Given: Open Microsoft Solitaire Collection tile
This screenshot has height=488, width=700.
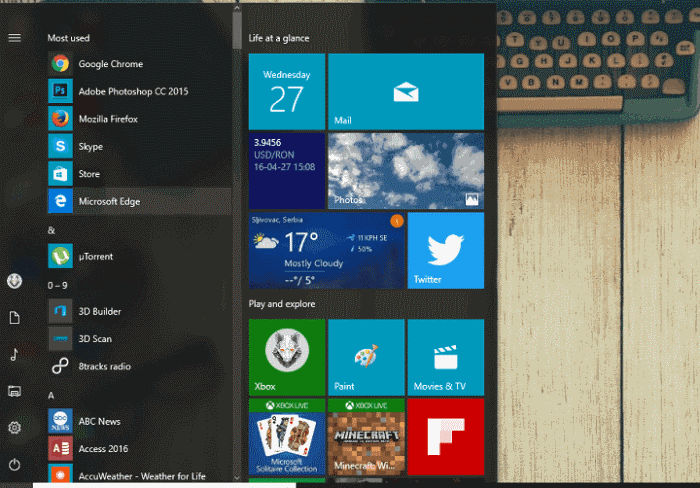Looking at the screenshot, I should pyautogui.click(x=287, y=437).
